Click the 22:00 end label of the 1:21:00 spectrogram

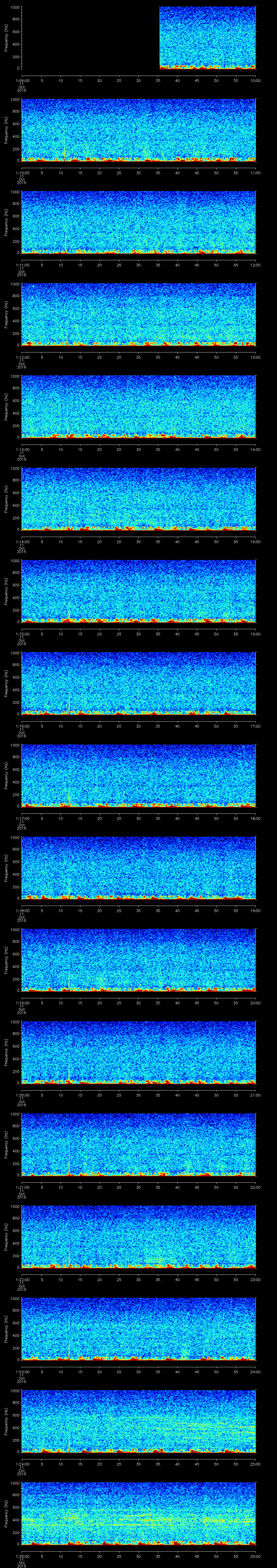[255, 1187]
